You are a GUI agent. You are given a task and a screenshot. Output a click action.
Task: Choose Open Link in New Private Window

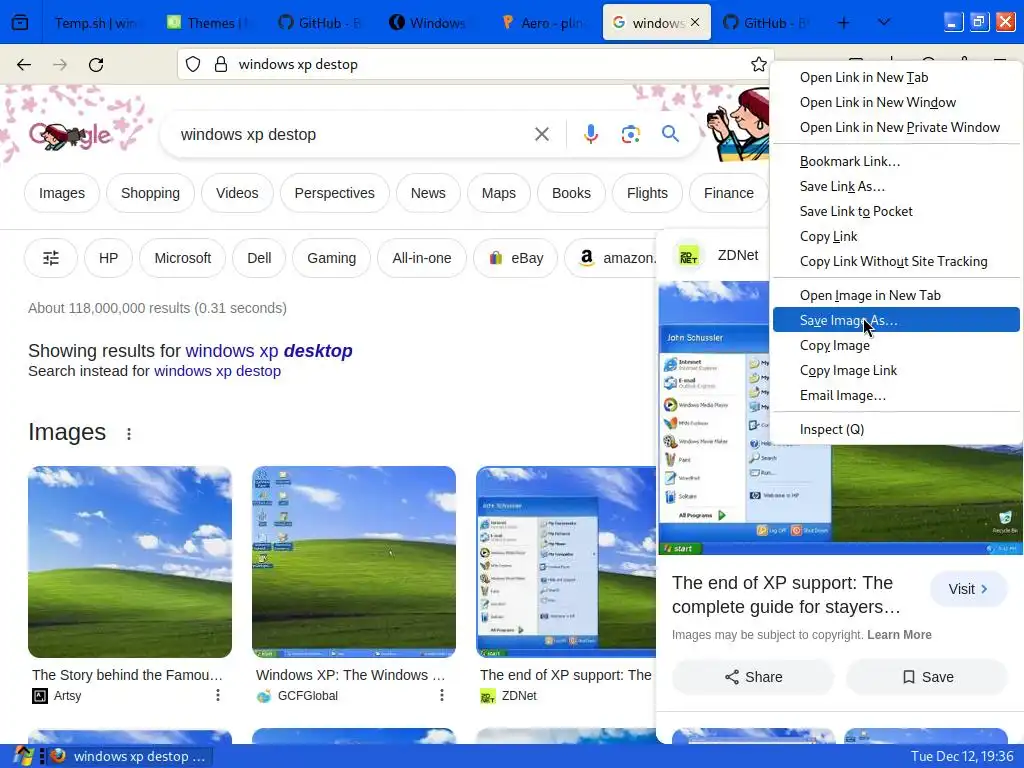pyautogui.click(x=896, y=127)
